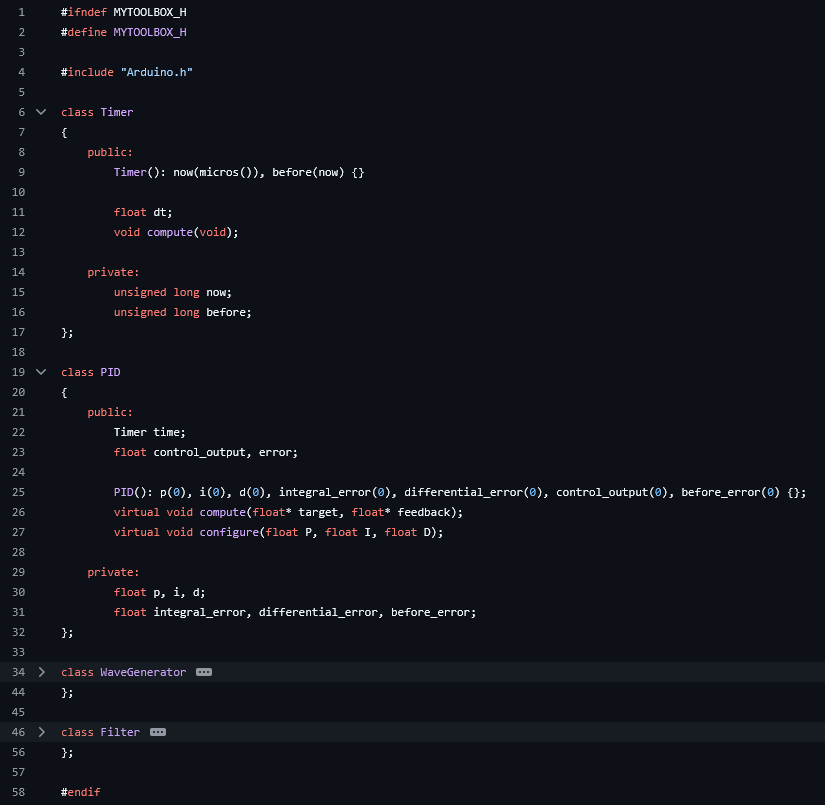Click line number 4 for the include

pos(20,72)
